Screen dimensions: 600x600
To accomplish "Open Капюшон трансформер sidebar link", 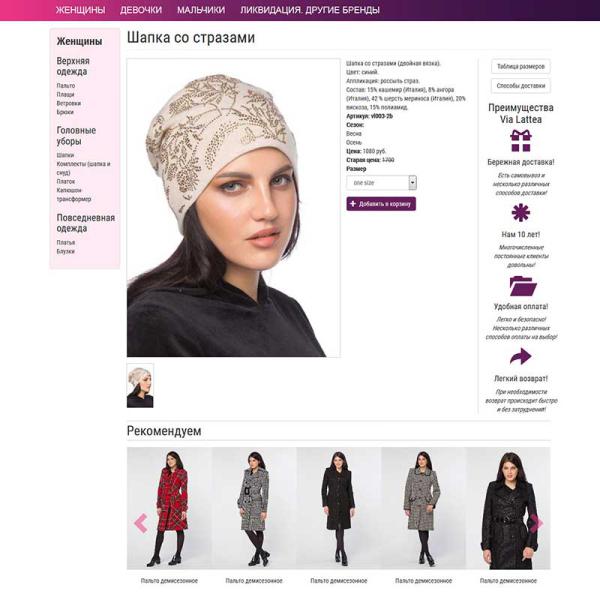I will point(74,195).
